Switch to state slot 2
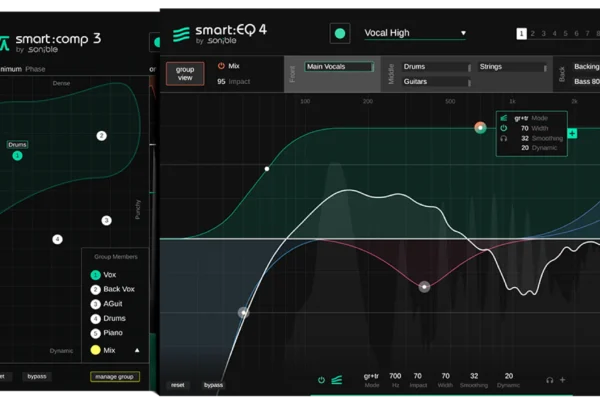 tap(534, 34)
